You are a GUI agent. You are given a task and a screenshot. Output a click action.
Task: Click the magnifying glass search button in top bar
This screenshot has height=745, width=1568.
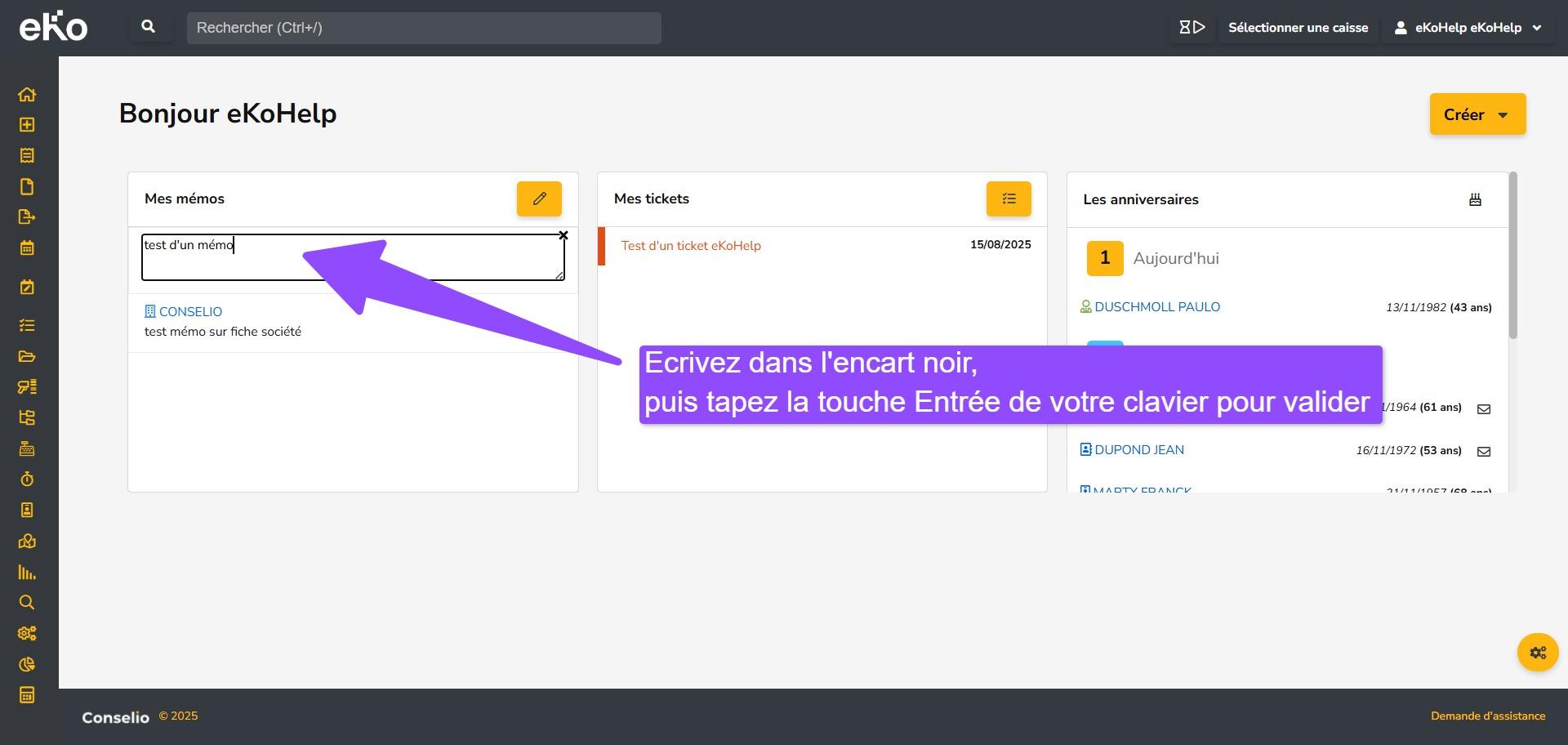[149, 27]
